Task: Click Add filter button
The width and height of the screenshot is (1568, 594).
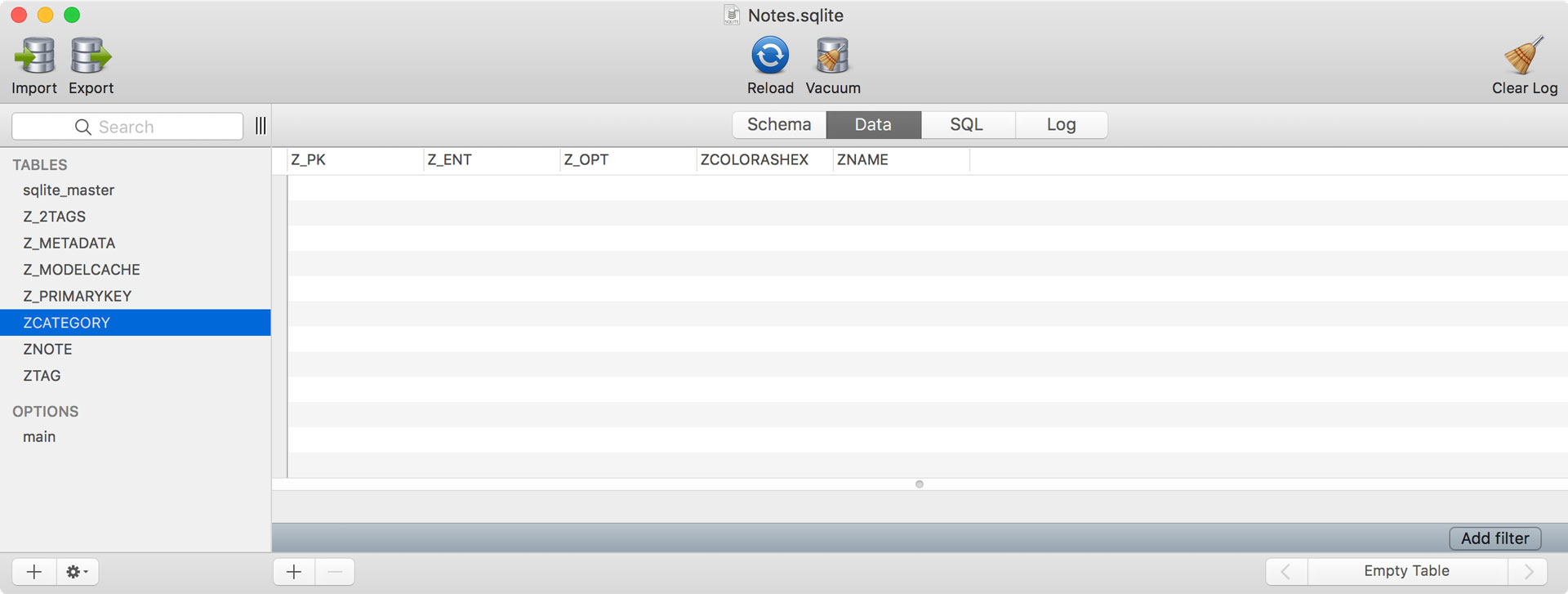Action: tap(1494, 538)
